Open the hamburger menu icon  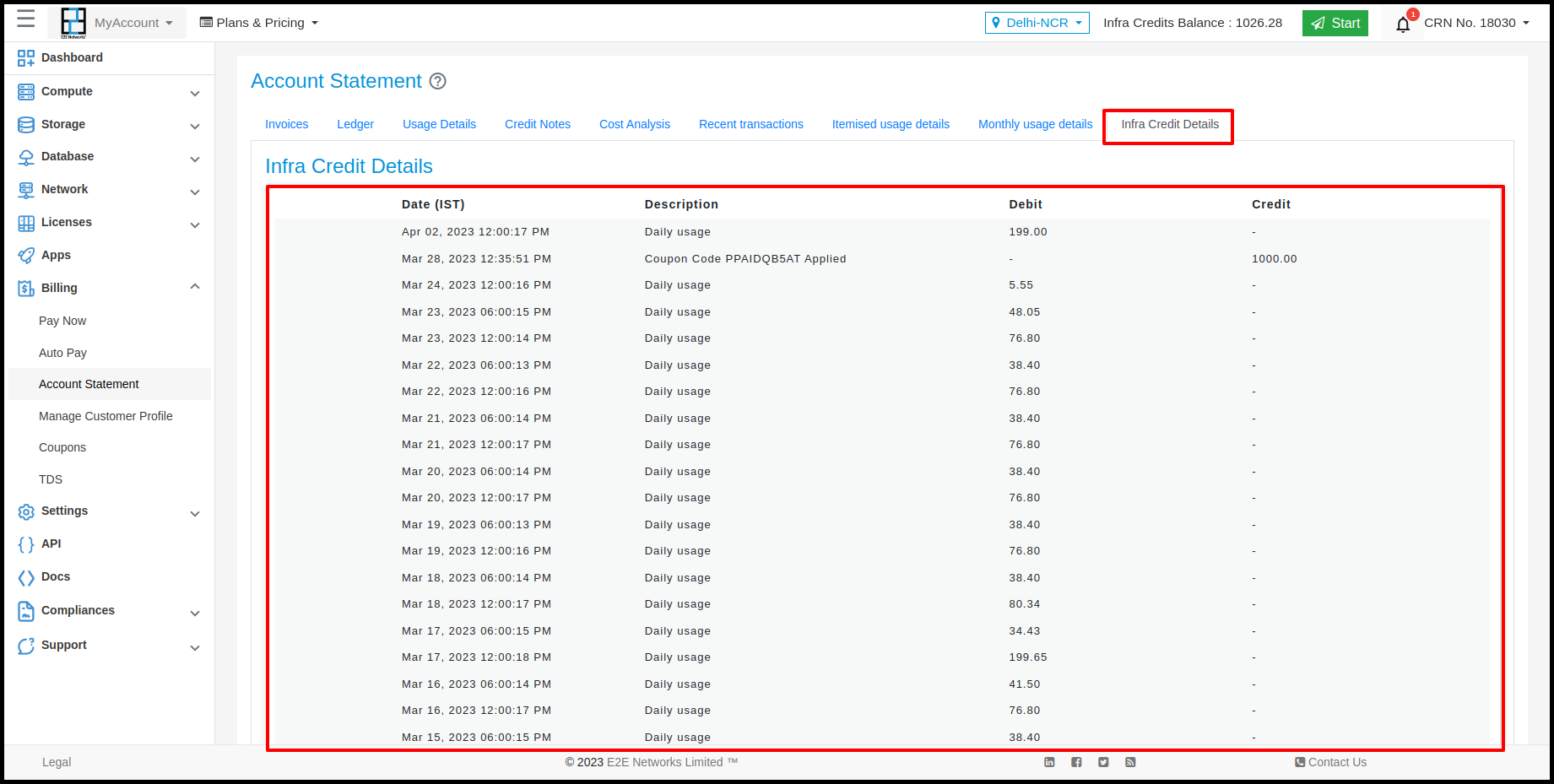[25, 19]
